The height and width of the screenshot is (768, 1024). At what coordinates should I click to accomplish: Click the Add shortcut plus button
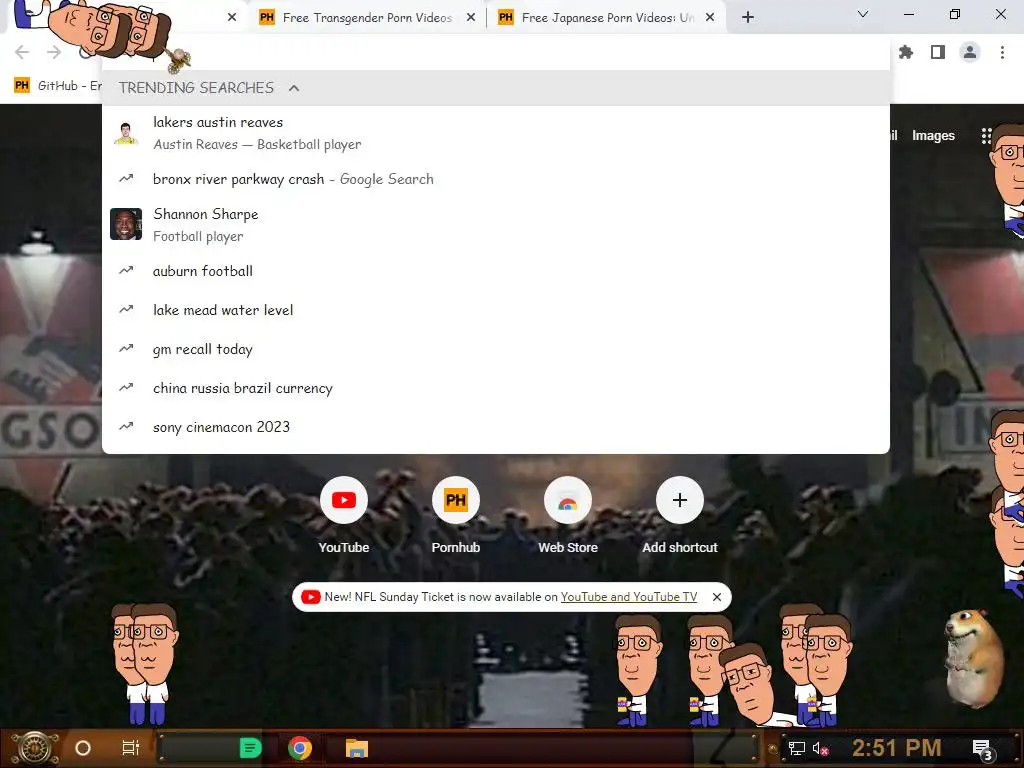pos(680,500)
